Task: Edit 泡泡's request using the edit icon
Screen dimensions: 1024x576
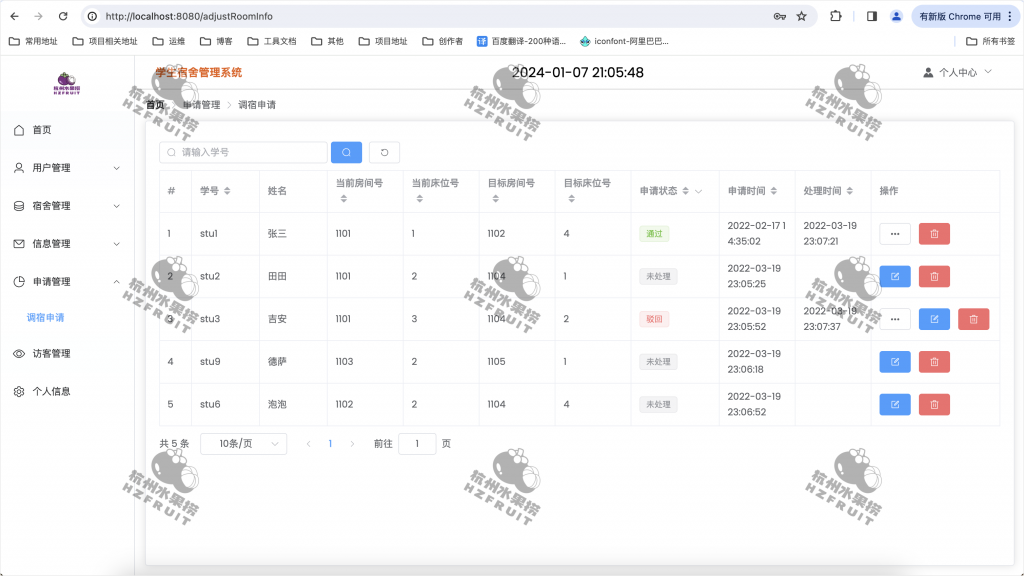Action: pyautogui.click(x=894, y=404)
